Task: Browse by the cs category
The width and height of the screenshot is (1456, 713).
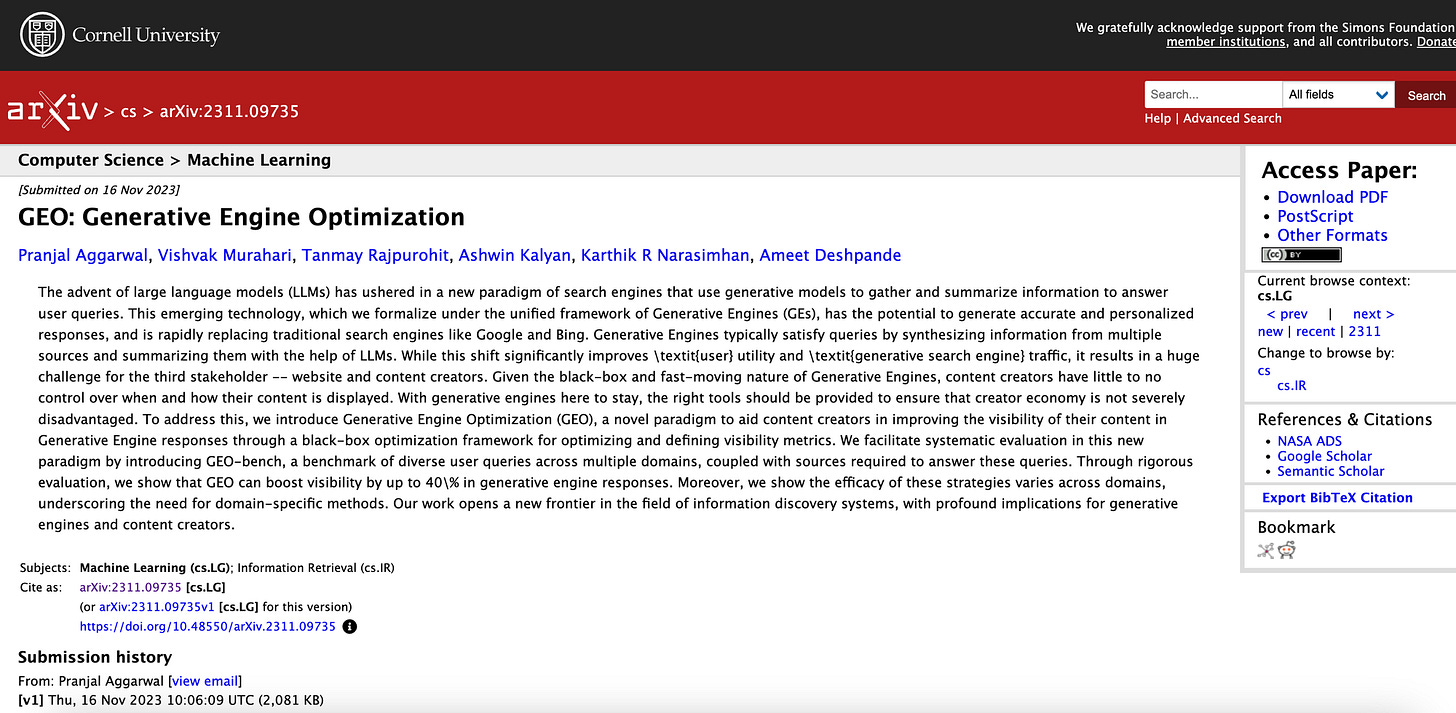Action: tap(1264, 370)
